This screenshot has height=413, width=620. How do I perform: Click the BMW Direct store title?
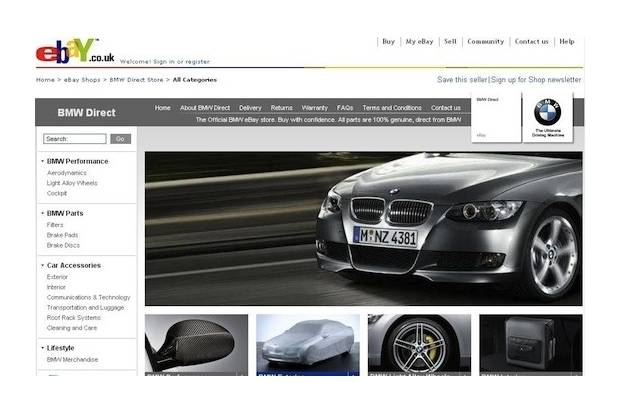click(x=87, y=113)
